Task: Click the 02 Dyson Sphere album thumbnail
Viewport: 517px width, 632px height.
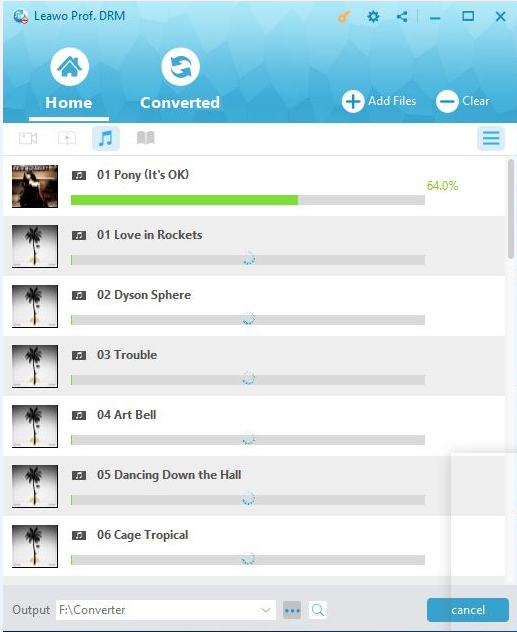Action: (35, 306)
